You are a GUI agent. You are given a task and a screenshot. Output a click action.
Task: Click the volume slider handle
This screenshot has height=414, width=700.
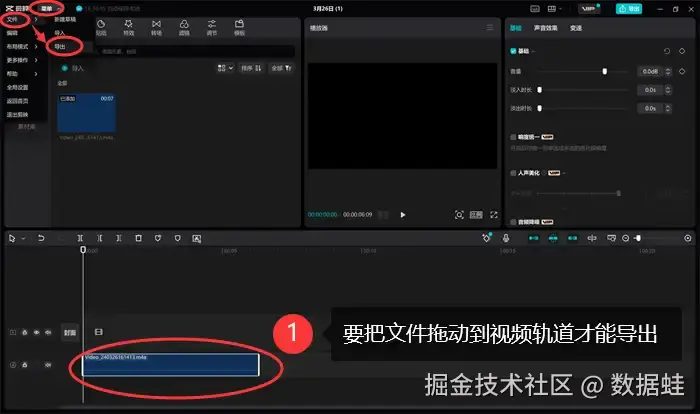tap(604, 71)
